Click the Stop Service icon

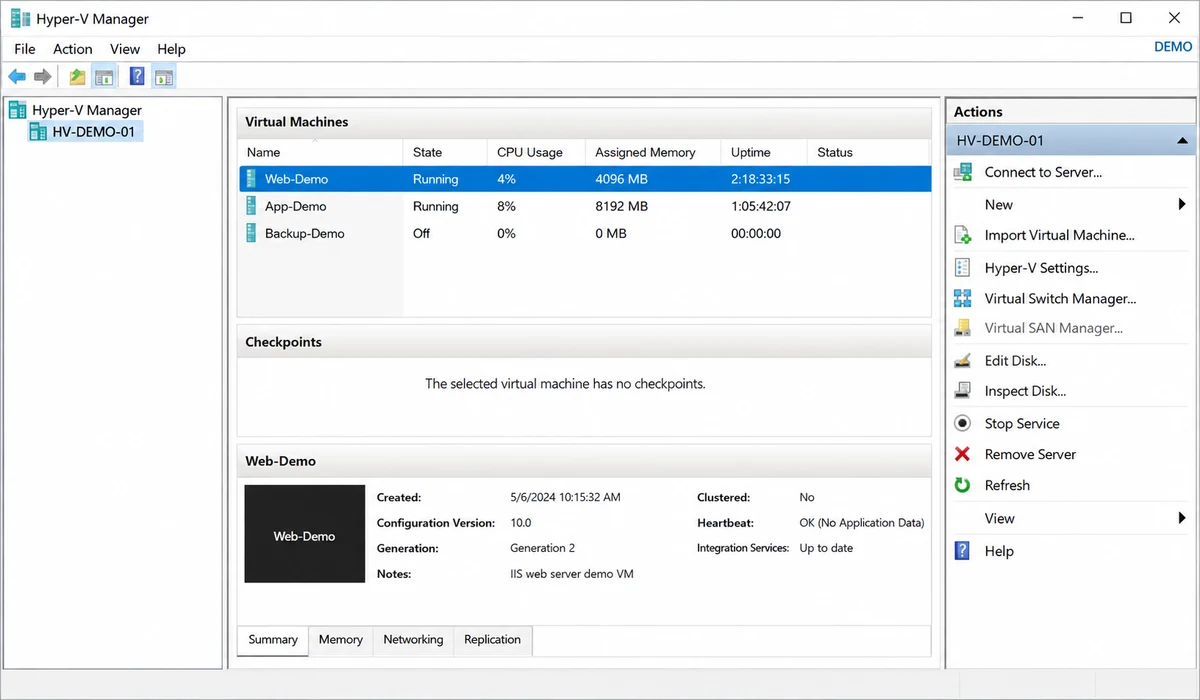[963, 423]
